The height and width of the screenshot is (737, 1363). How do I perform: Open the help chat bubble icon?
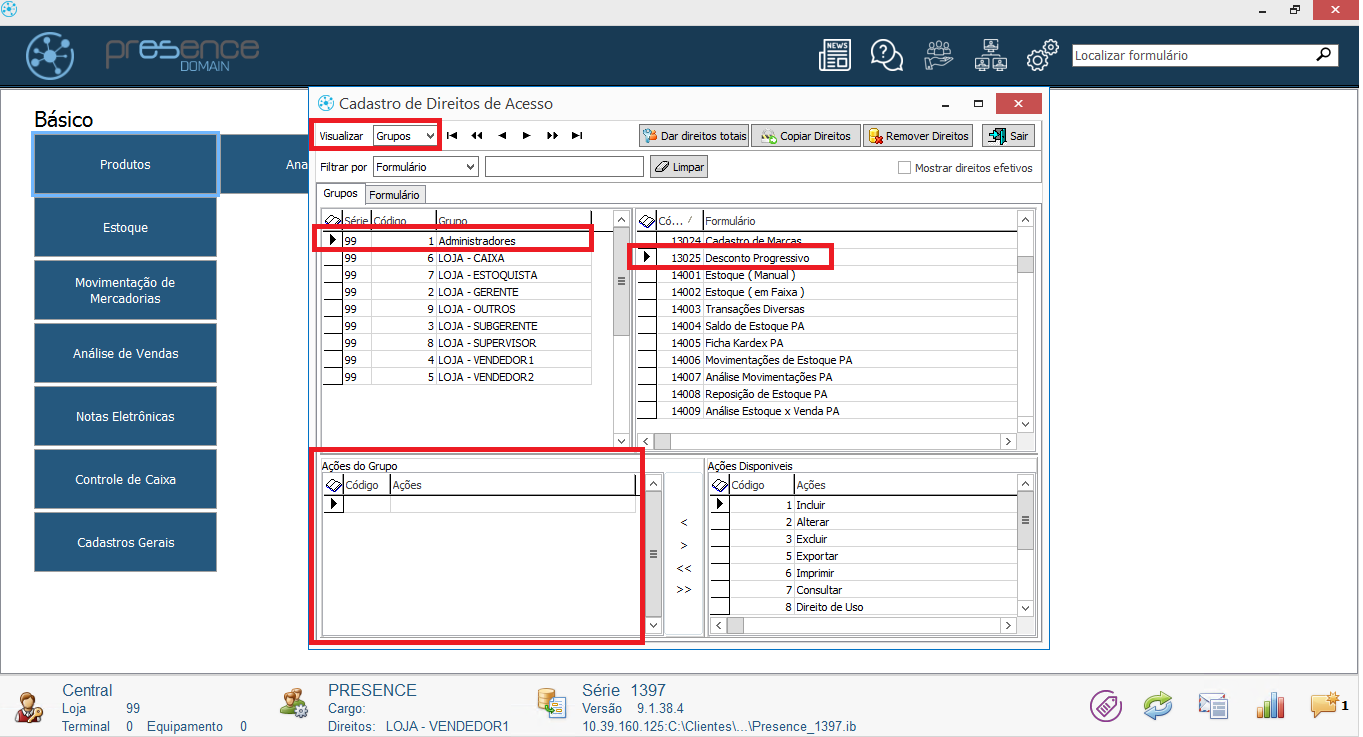886,56
